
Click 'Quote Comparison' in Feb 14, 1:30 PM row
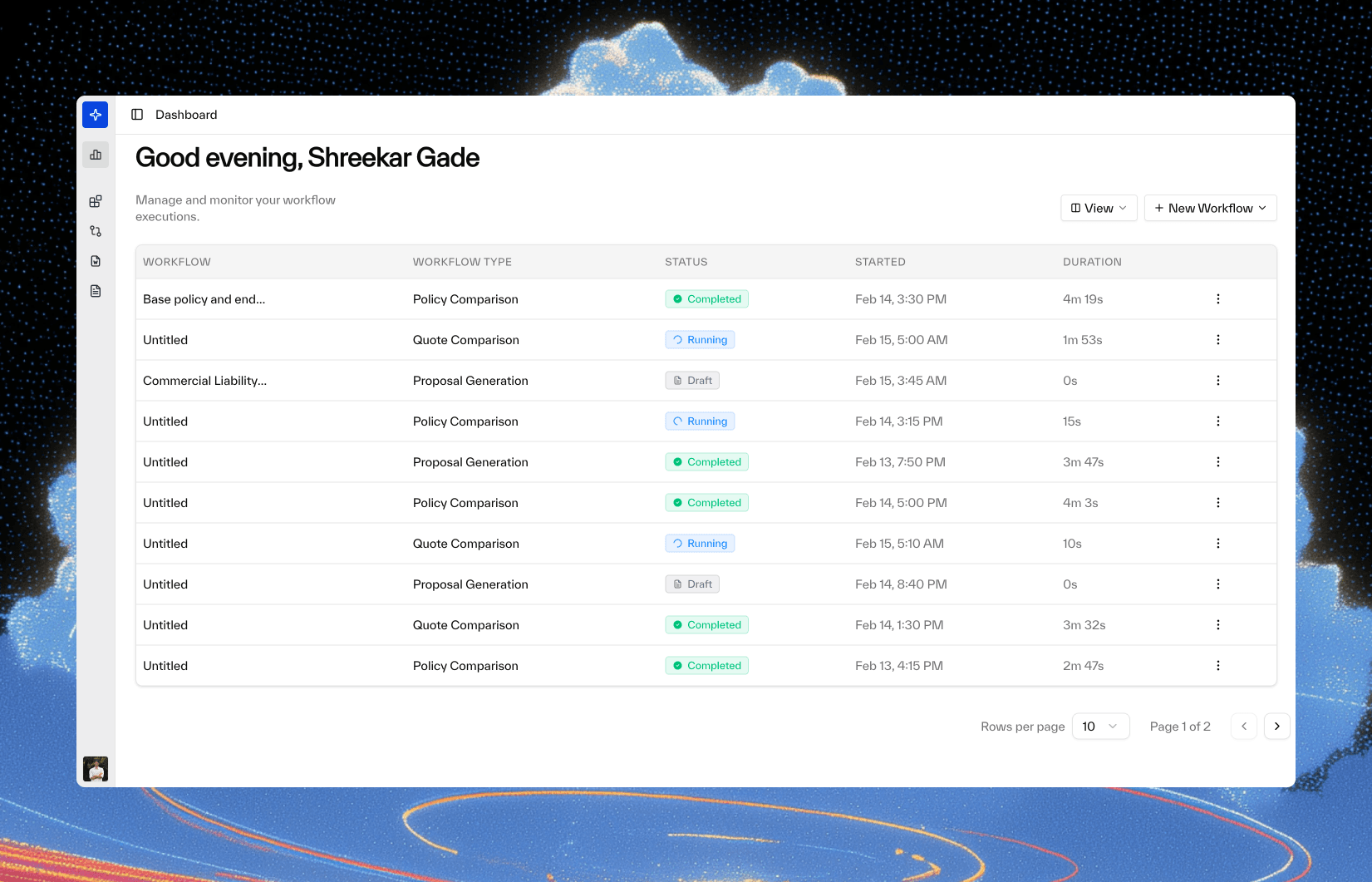(466, 625)
